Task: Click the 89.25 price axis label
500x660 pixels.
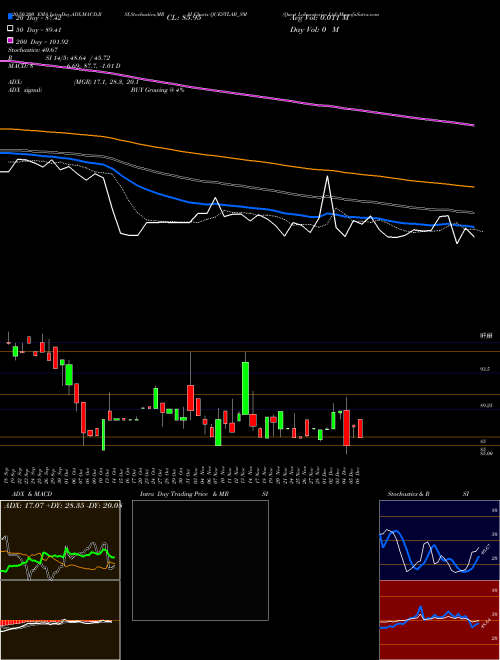Action: [485, 405]
